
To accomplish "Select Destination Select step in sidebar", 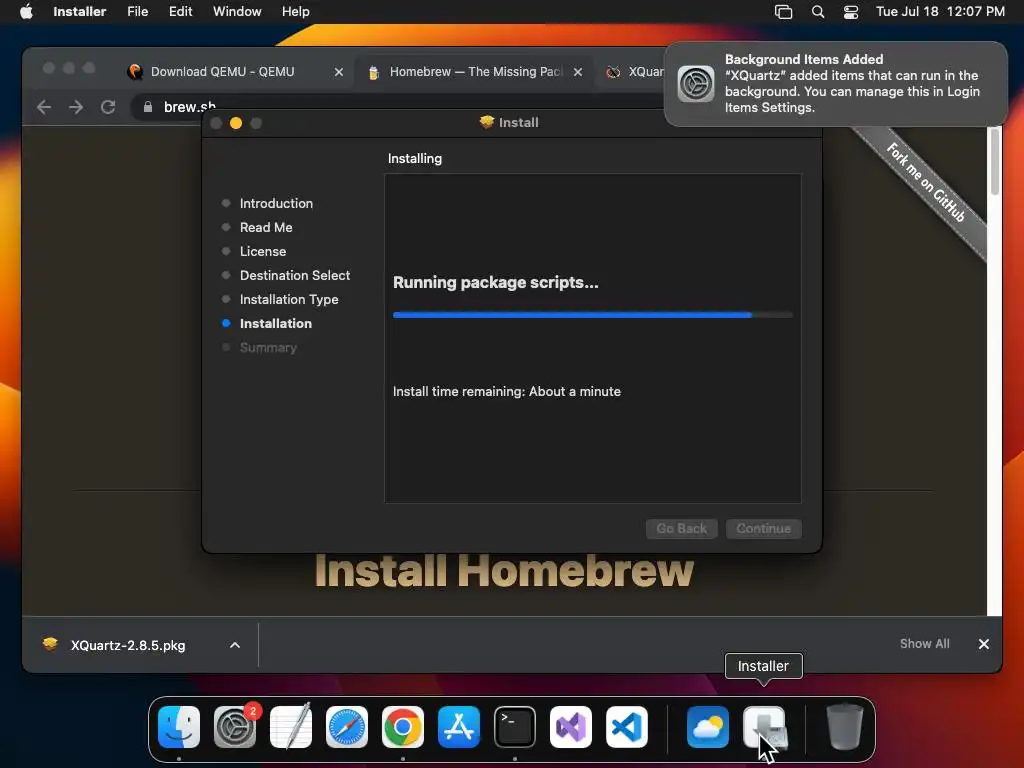I will click(295, 276).
